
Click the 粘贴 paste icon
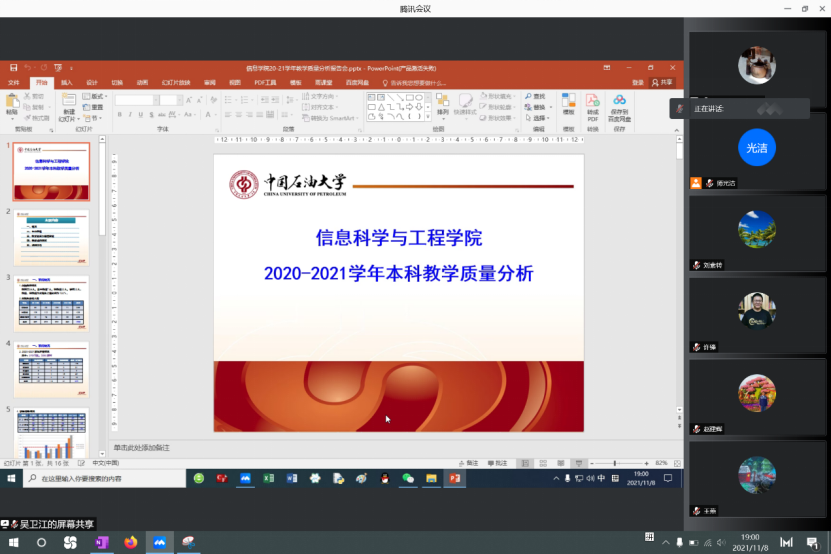coord(12,104)
